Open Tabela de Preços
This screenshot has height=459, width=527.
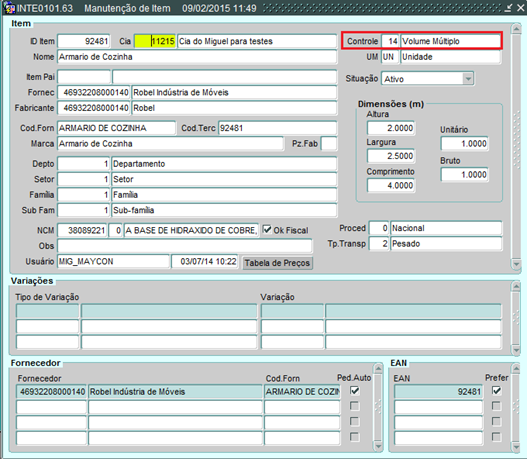pos(277,263)
